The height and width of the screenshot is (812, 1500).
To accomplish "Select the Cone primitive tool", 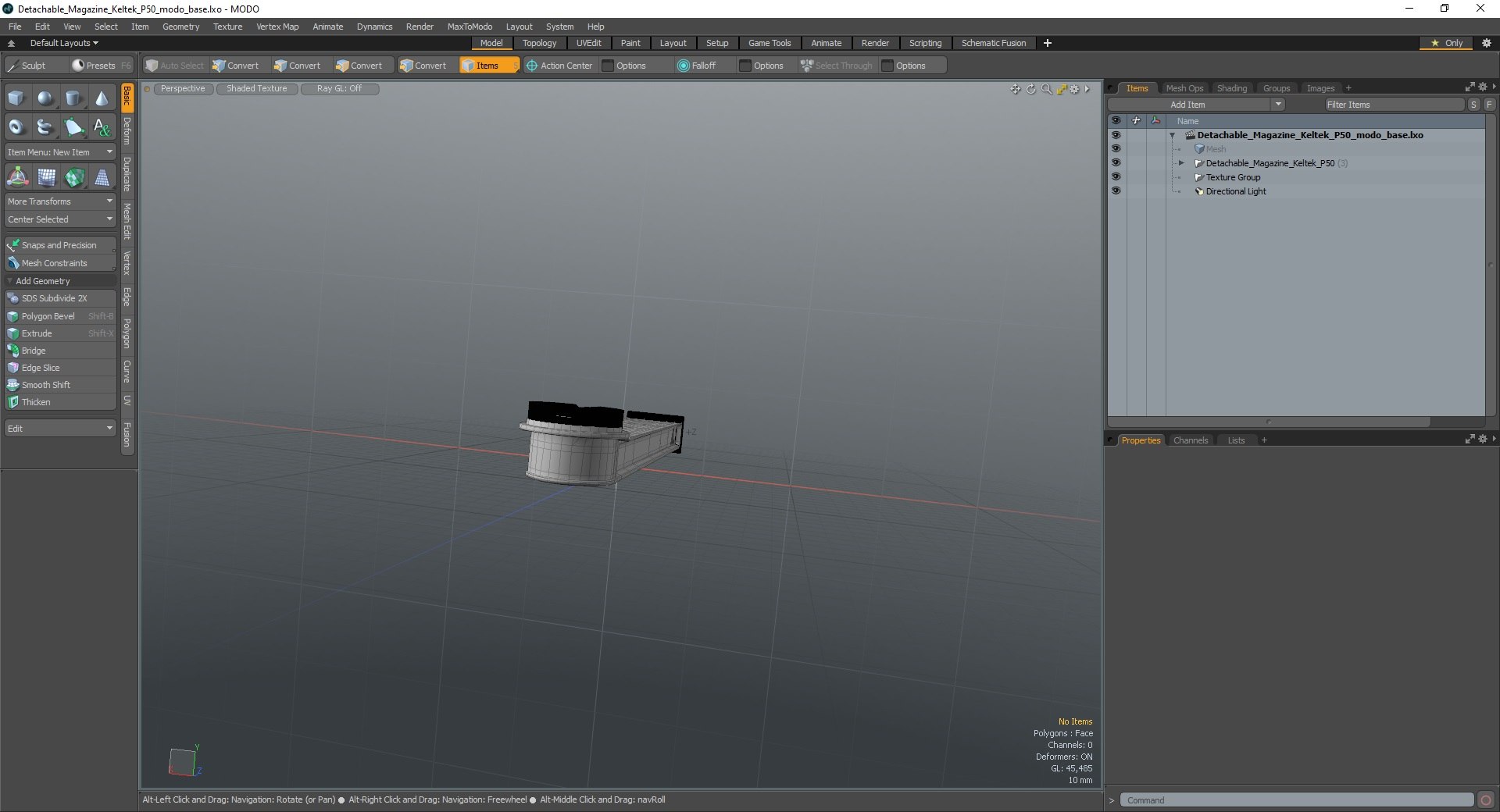I will 102,98.
